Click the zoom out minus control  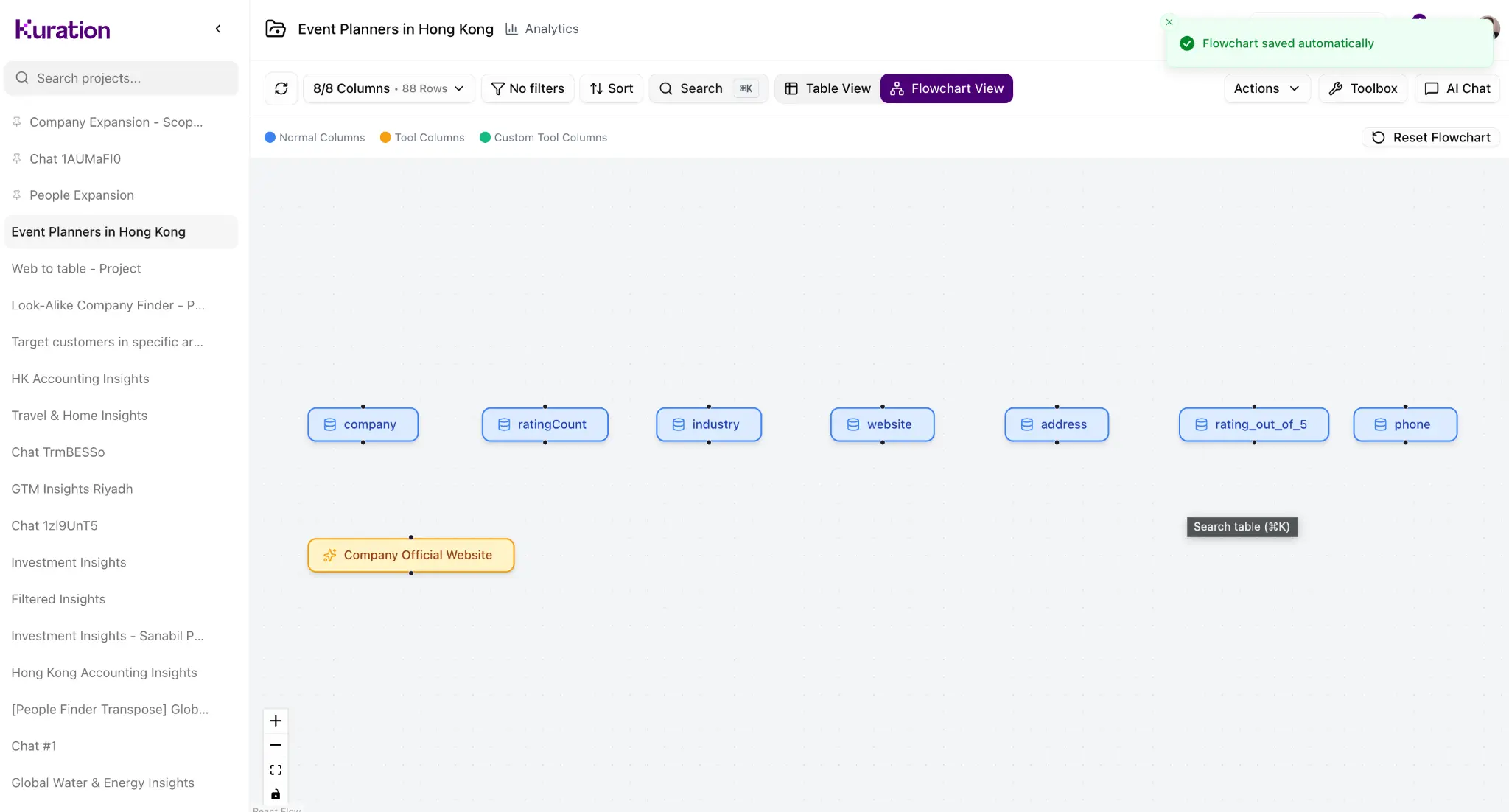point(276,745)
